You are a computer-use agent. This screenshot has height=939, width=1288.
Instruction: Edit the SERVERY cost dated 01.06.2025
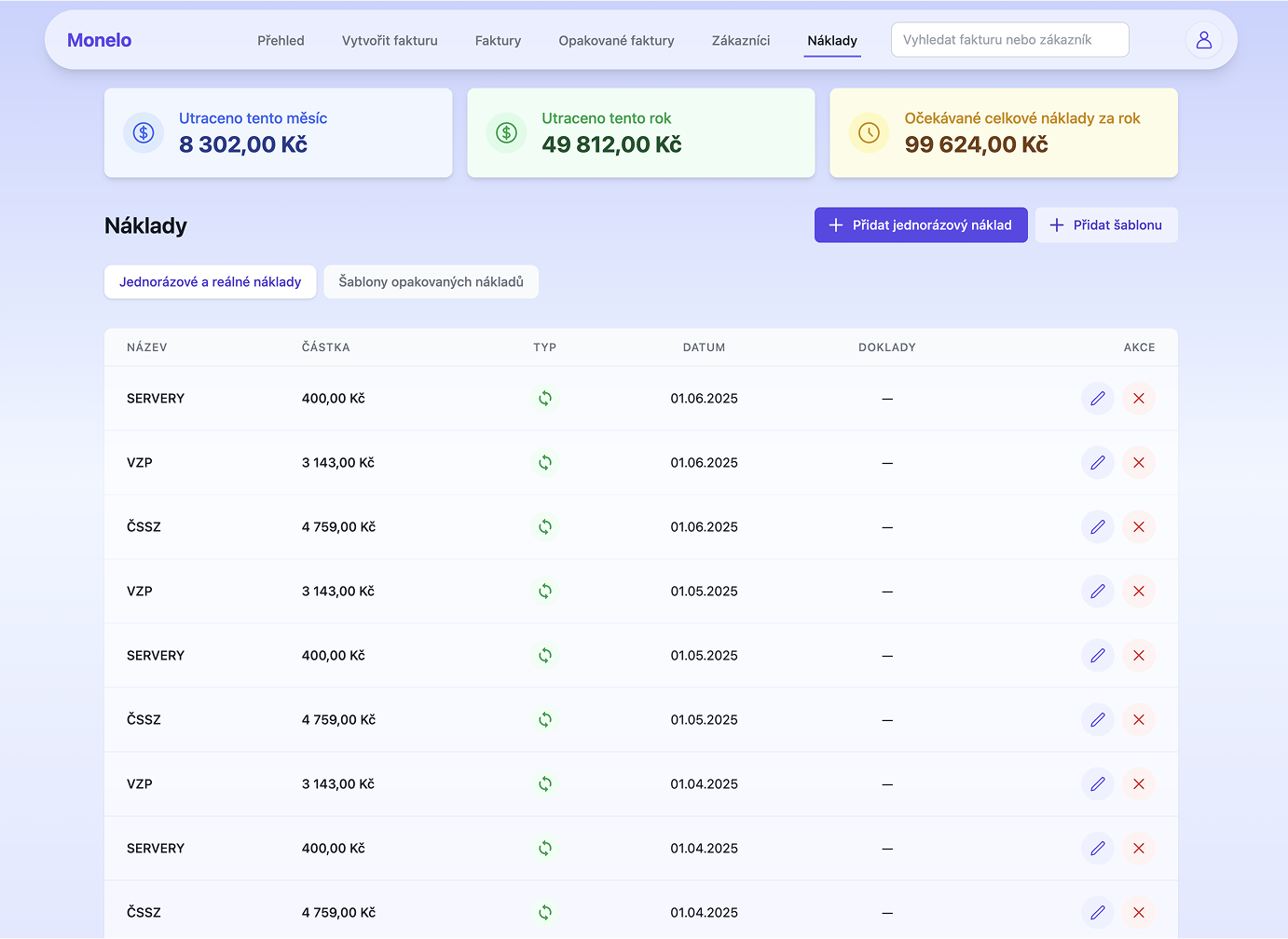[1098, 399]
